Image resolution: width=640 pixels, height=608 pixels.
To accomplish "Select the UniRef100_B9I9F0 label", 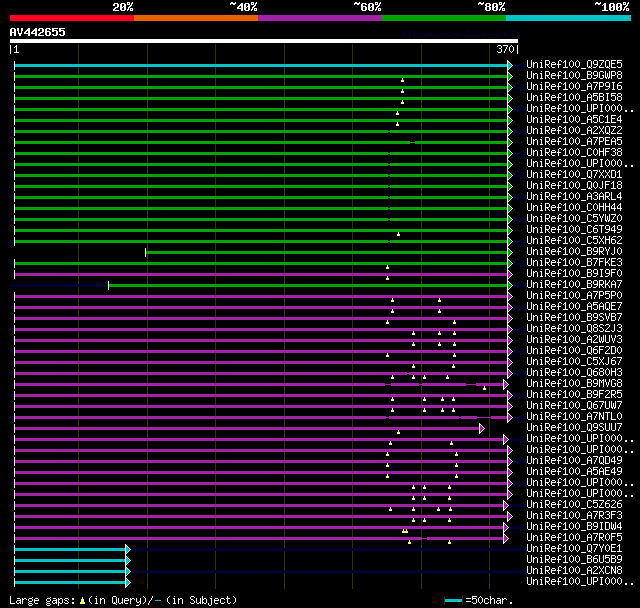I will click(574, 274).
